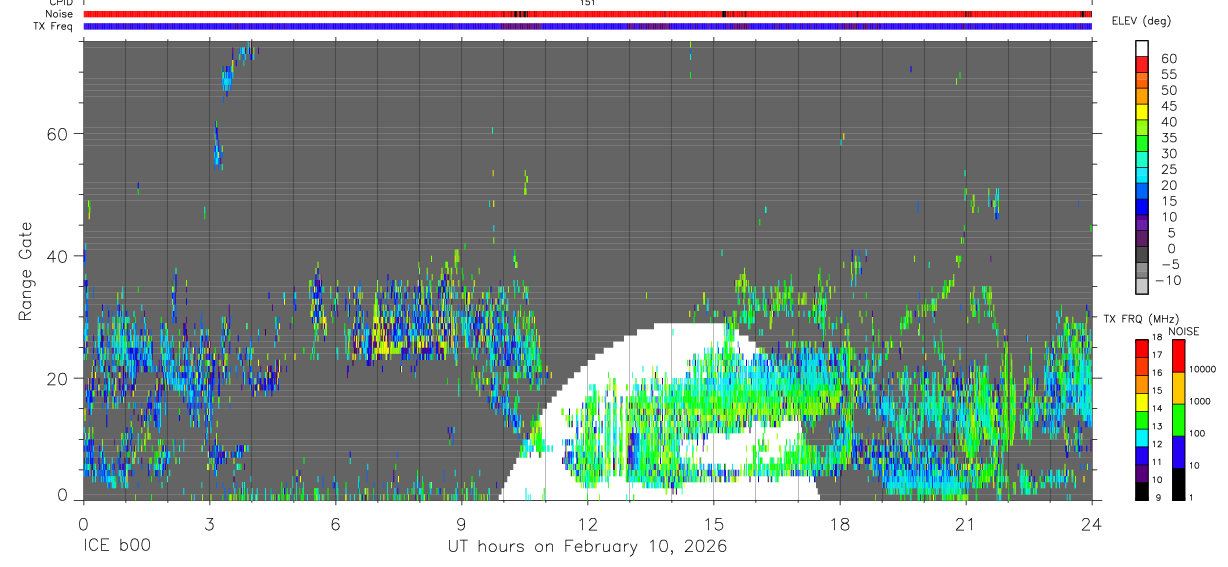
Task: Click the '14' value on TX FRQ scale
Action: point(1158,408)
